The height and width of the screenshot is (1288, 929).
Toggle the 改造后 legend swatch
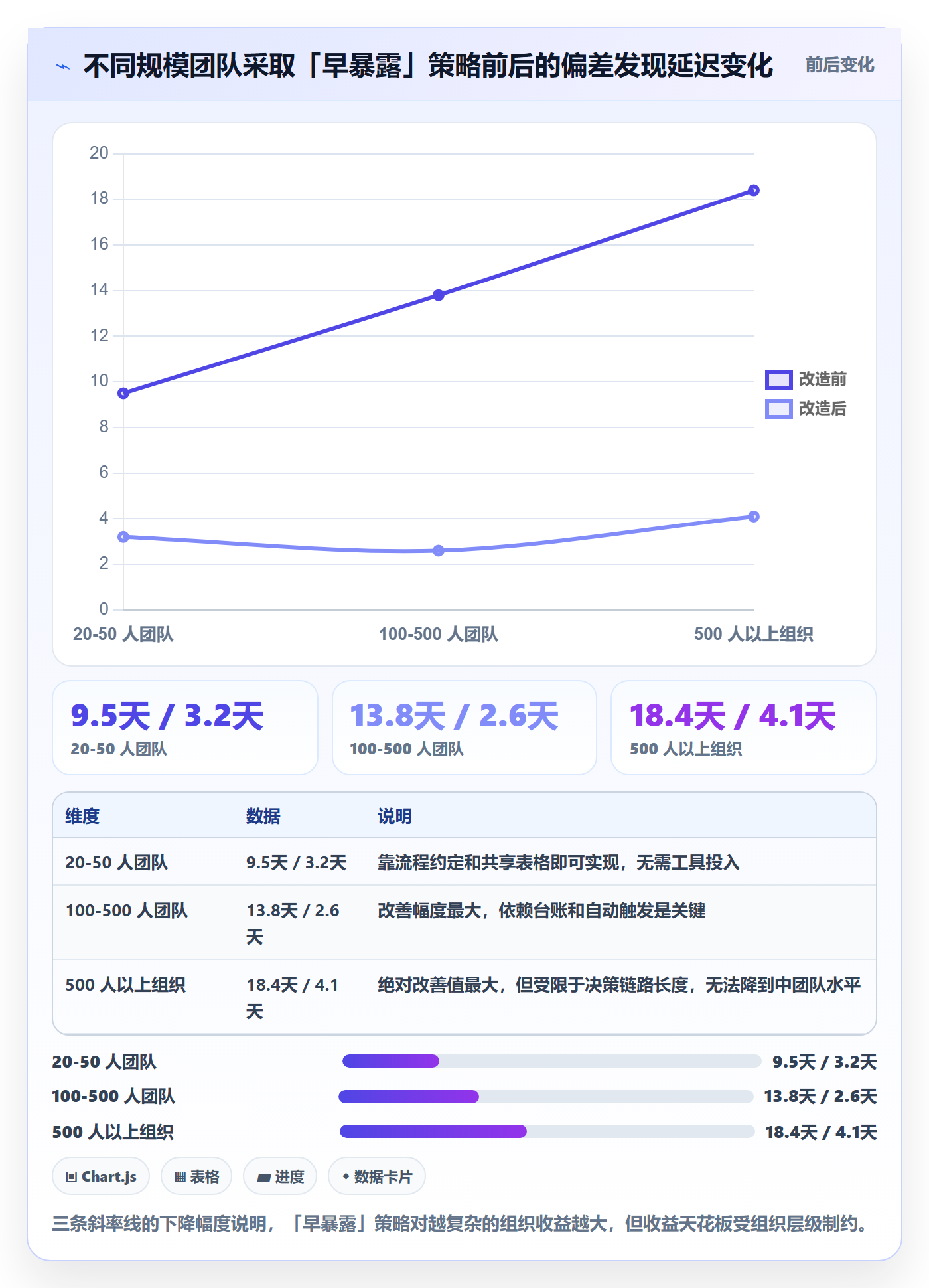coord(778,408)
